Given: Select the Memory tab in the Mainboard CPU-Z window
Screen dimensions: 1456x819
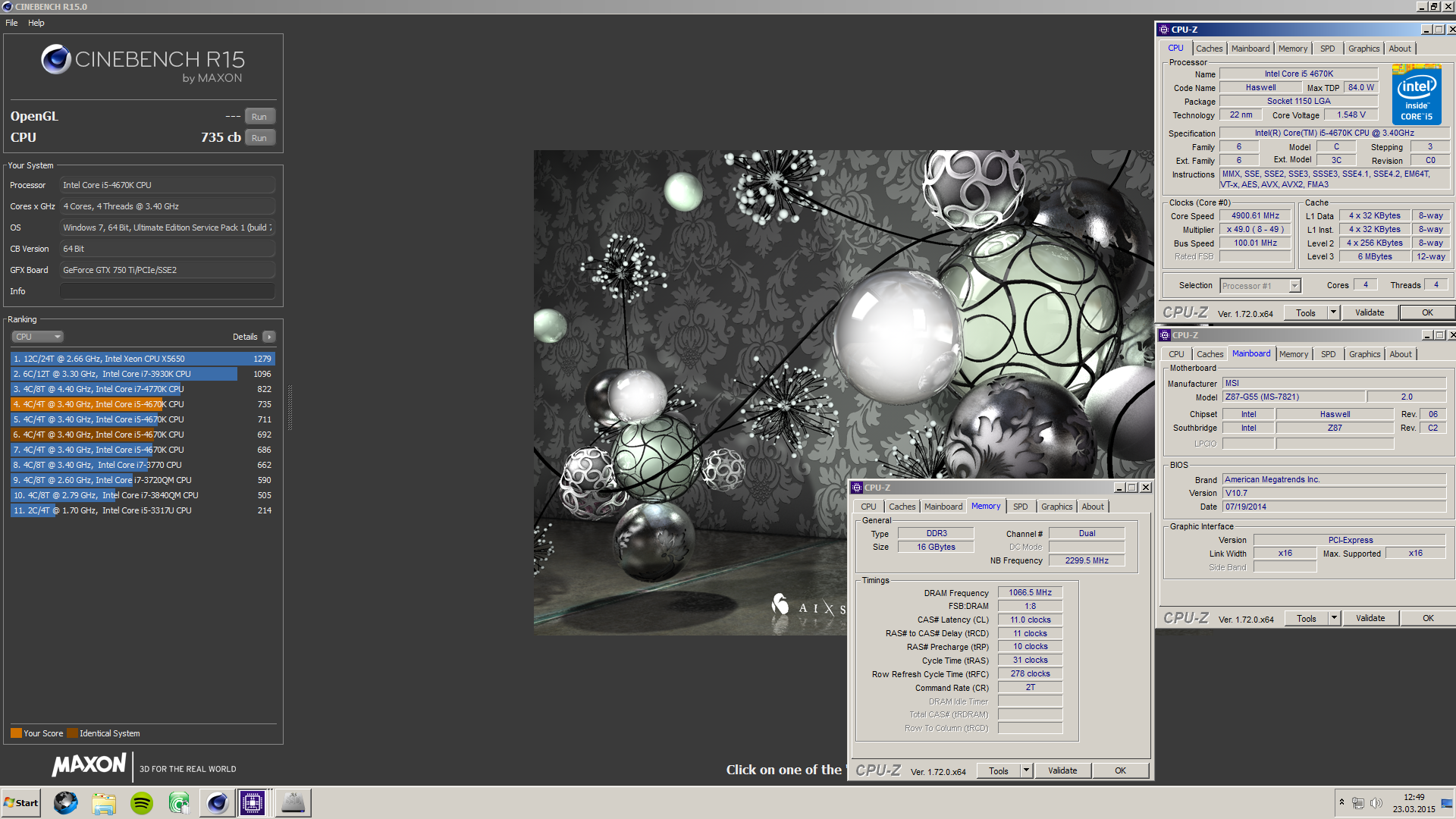Looking at the screenshot, I should [1294, 354].
